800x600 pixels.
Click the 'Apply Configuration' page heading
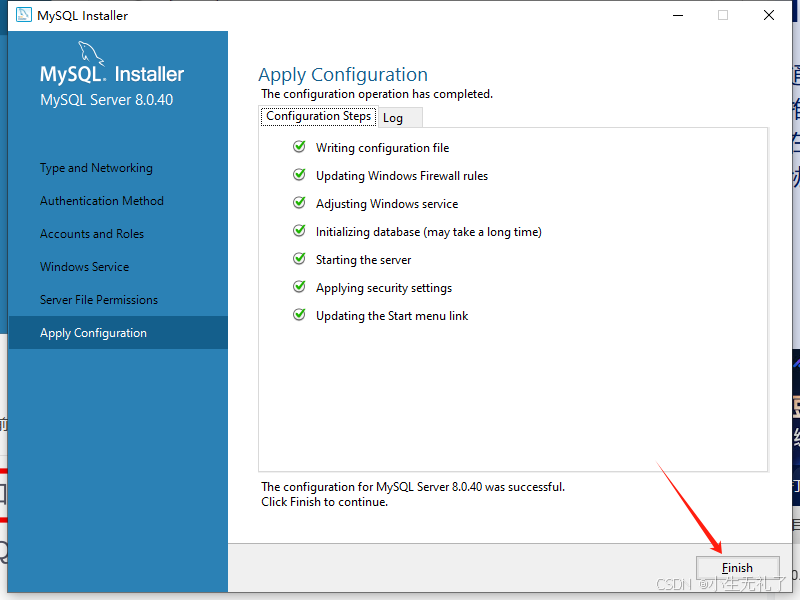[x=343, y=74]
